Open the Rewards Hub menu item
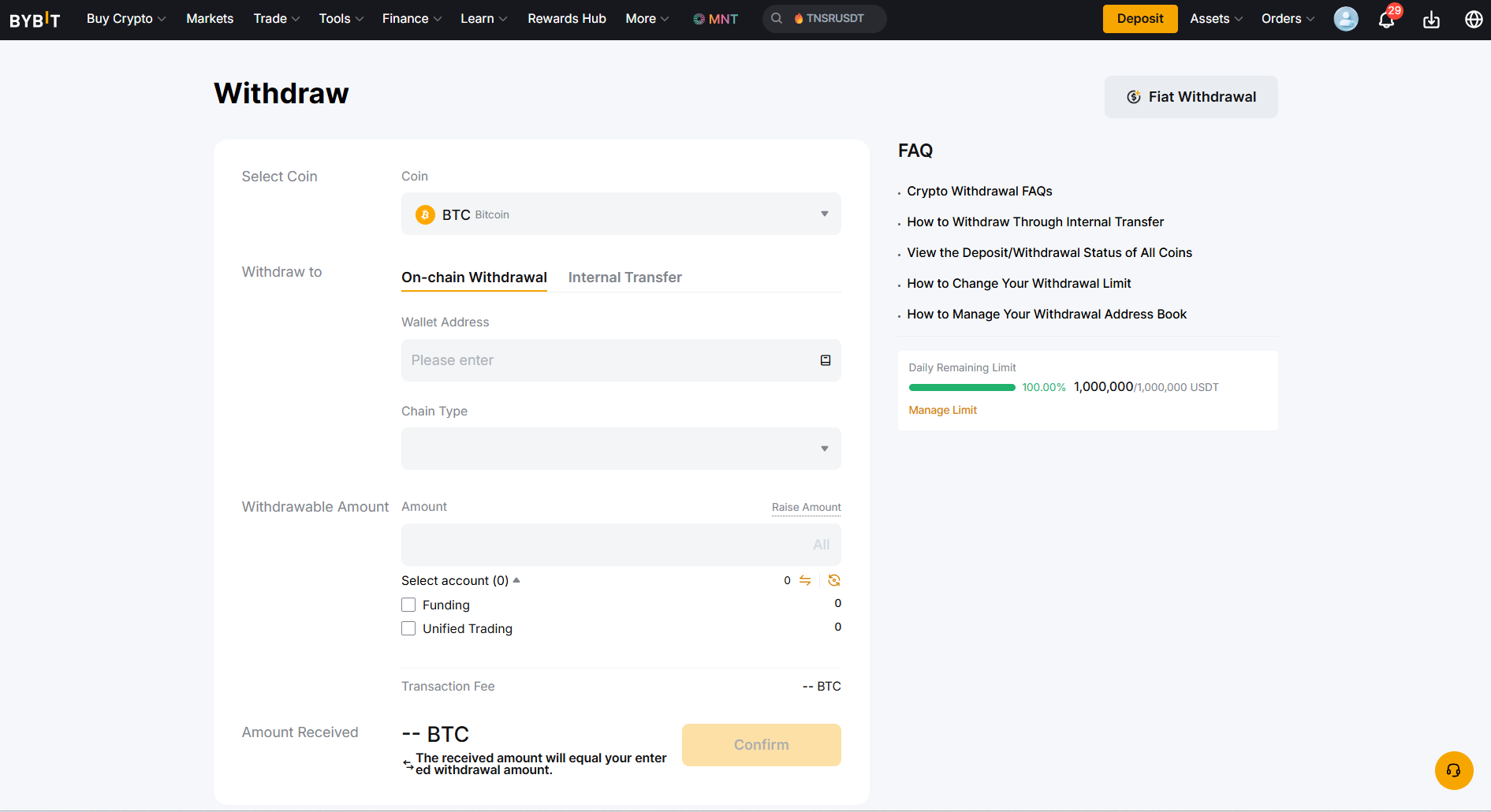 point(566,18)
